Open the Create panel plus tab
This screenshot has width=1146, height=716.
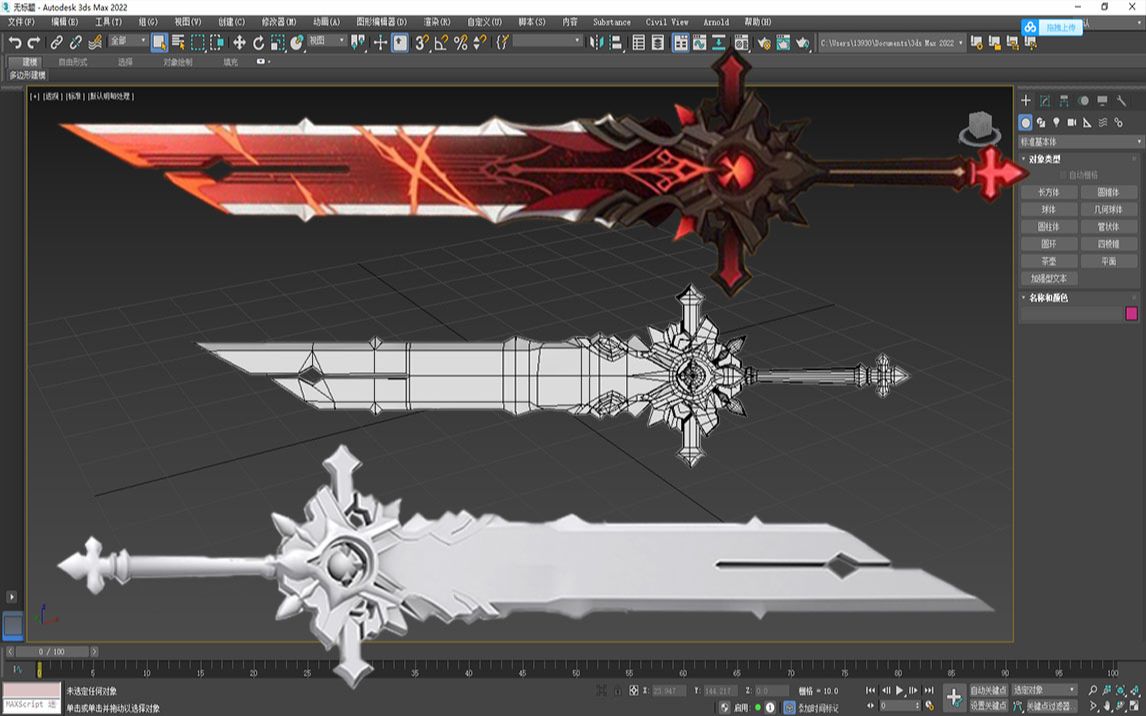[x=1025, y=101]
